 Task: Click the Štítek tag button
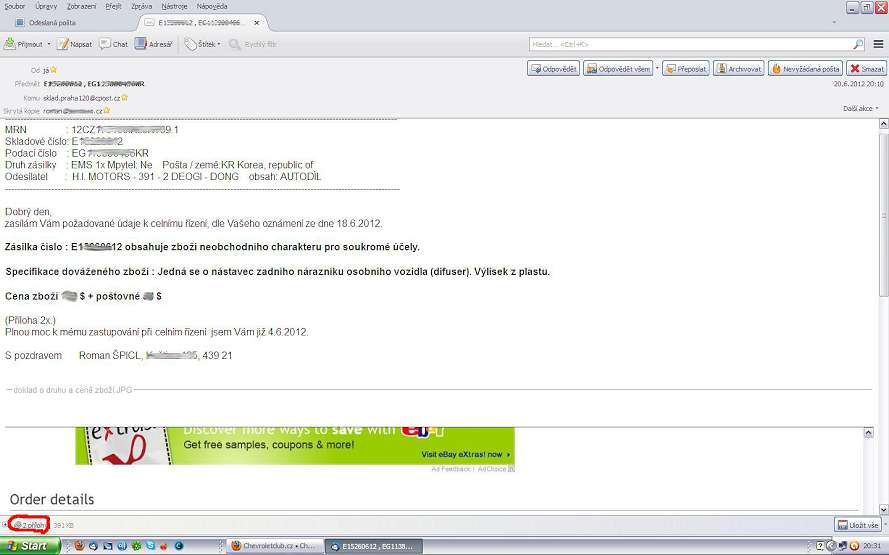201,44
